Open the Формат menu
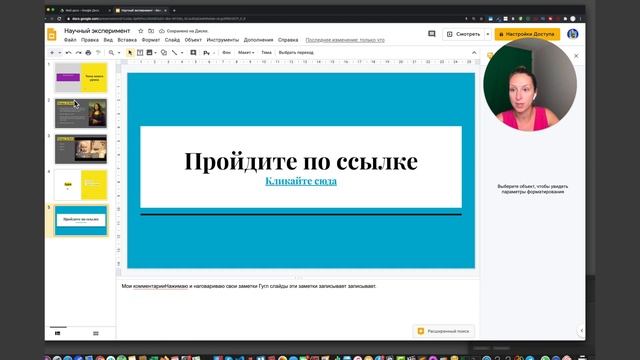This screenshot has width=640, height=360. [x=151, y=40]
